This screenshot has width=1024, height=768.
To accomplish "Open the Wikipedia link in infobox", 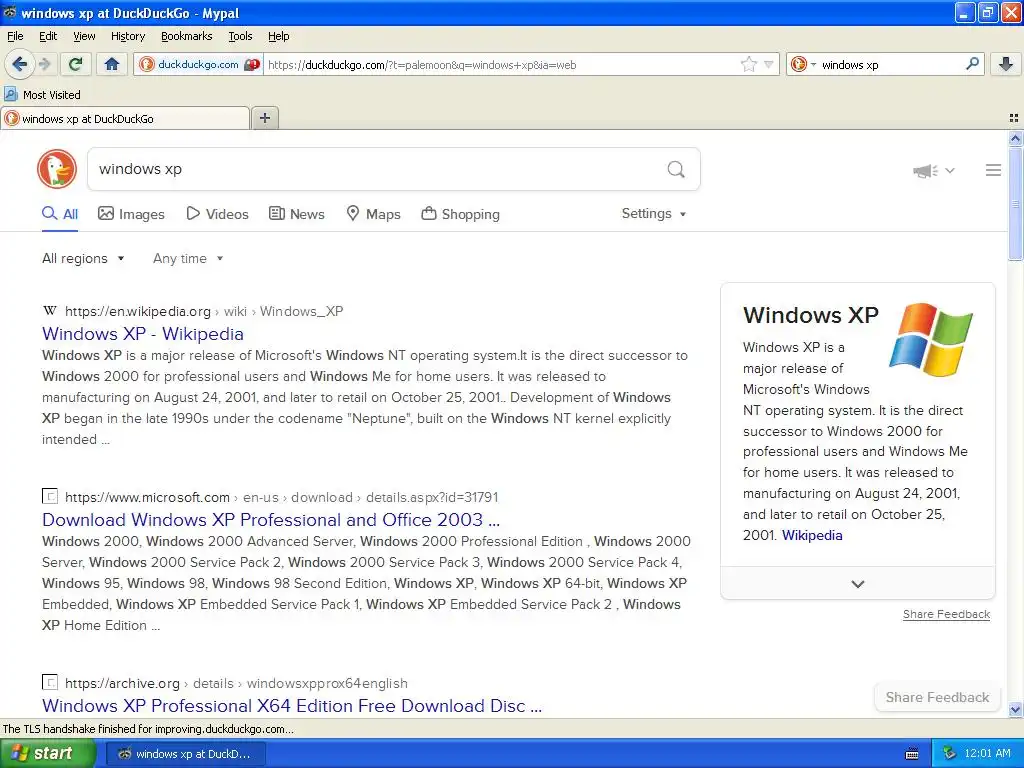I will (812, 536).
